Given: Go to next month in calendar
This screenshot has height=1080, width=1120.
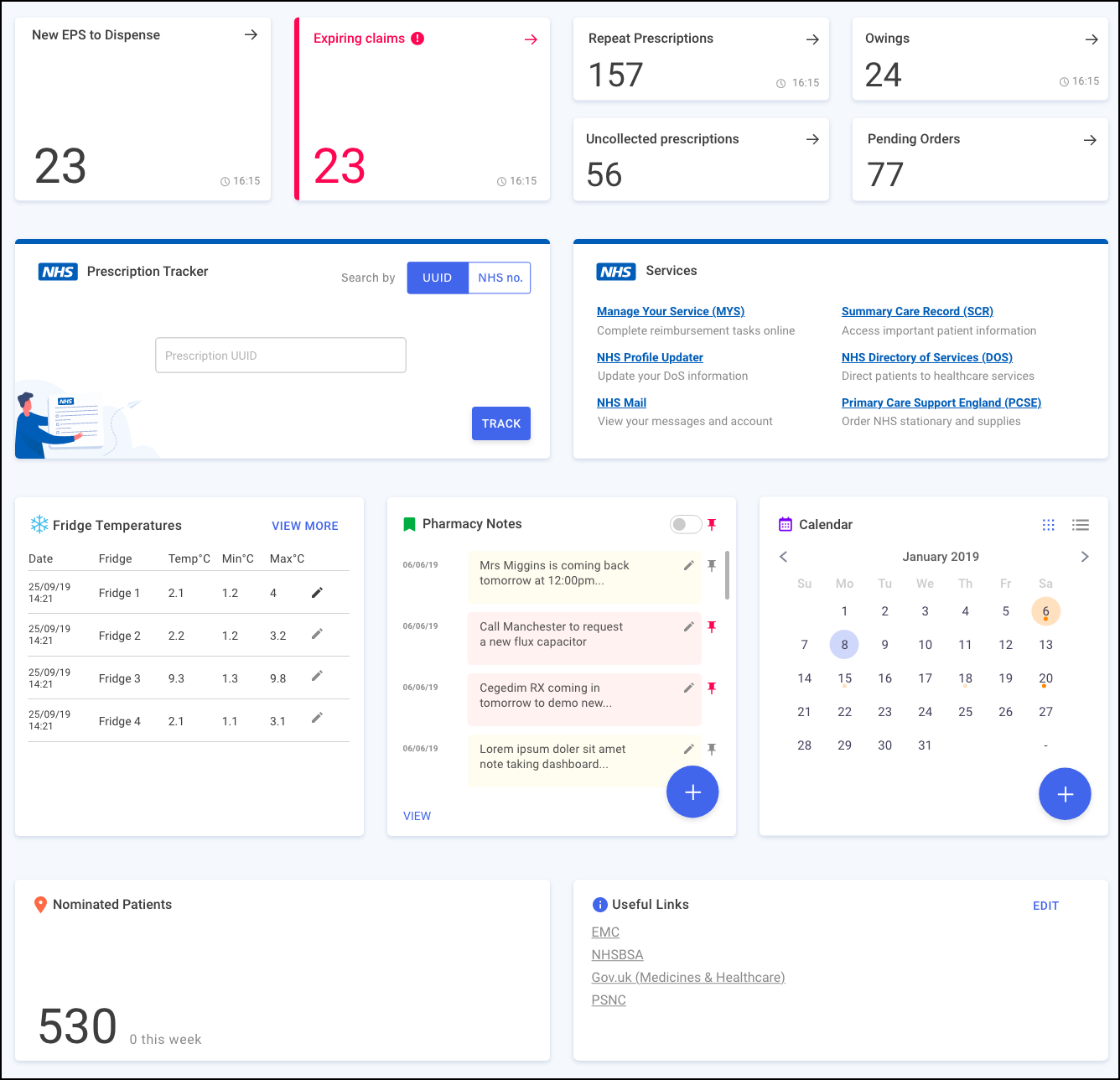Looking at the screenshot, I should 1085,557.
